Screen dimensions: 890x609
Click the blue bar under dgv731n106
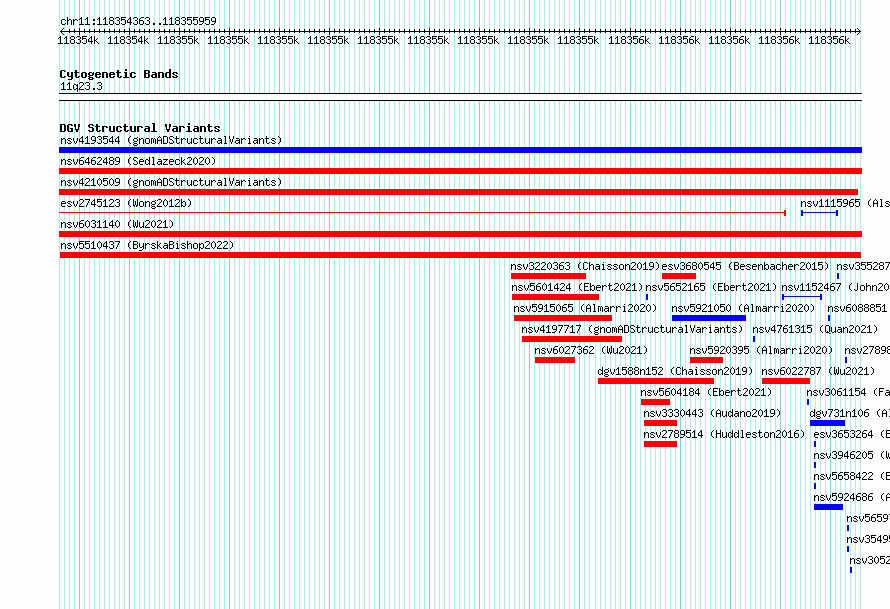(x=828, y=423)
